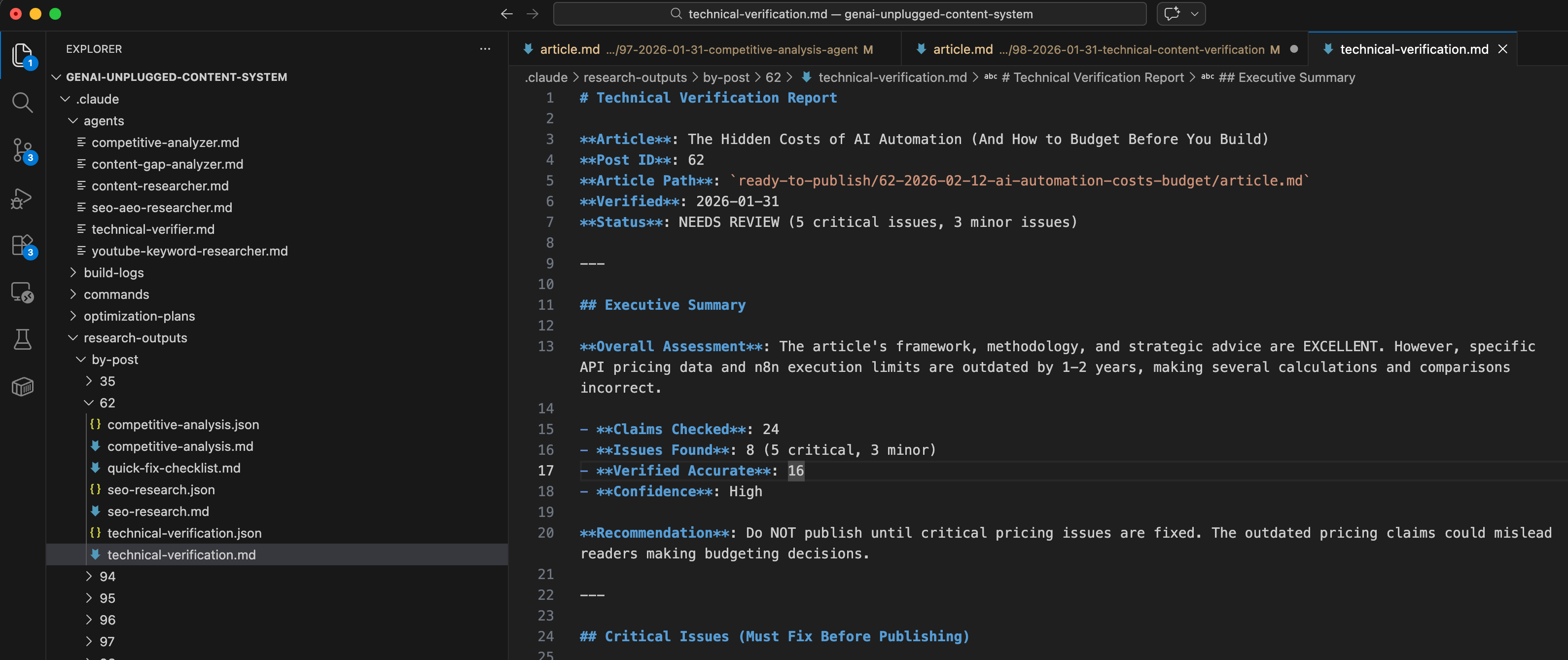Open Source Control view in activity bar
The height and width of the screenshot is (660, 1568).
[23, 150]
